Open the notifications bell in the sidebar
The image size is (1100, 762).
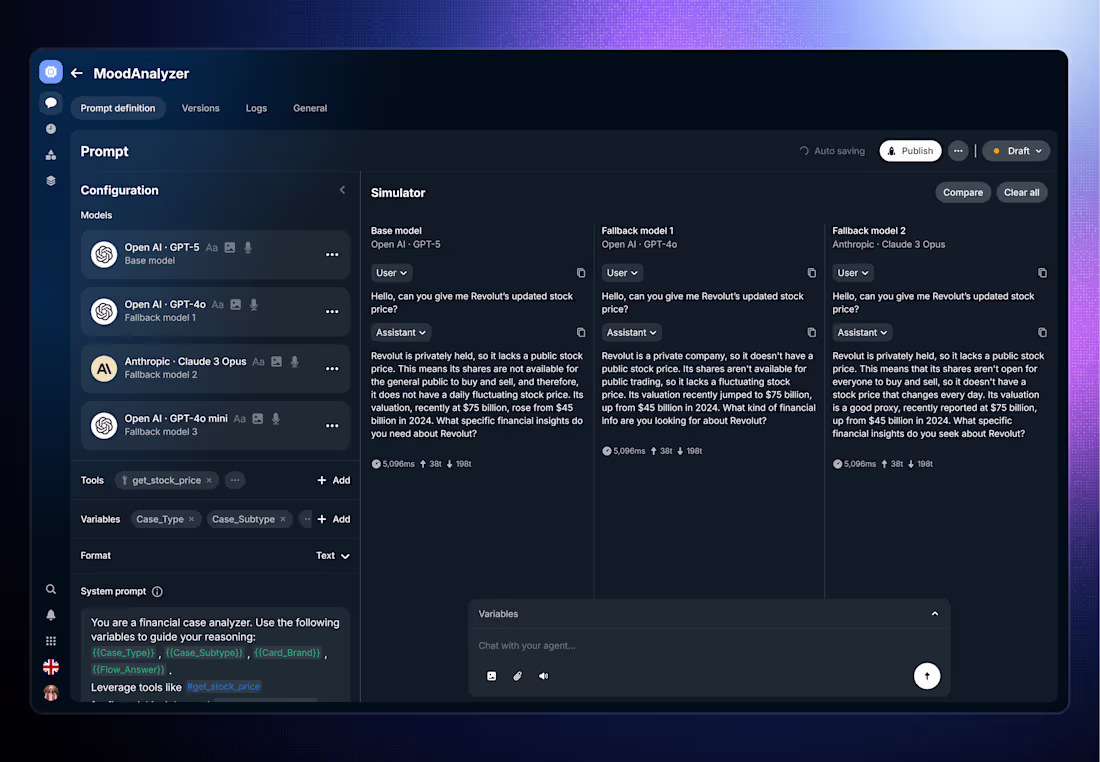(x=51, y=615)
